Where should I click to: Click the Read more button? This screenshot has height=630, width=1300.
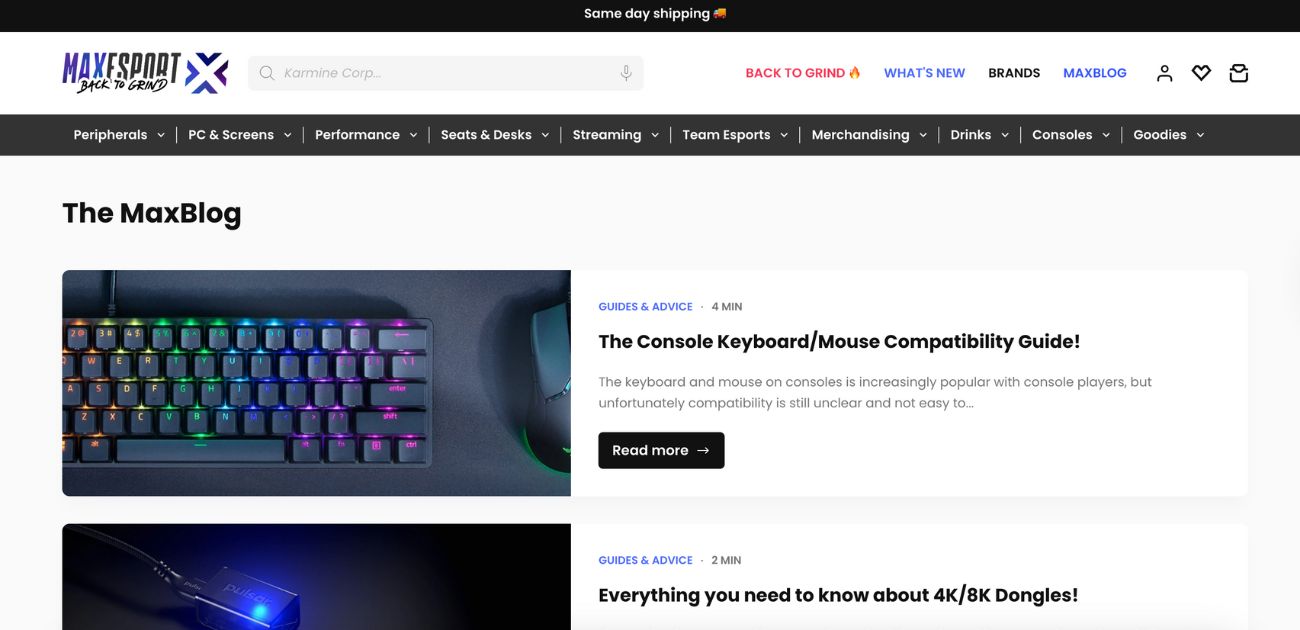pyautogui.click(x=661, y=450)
